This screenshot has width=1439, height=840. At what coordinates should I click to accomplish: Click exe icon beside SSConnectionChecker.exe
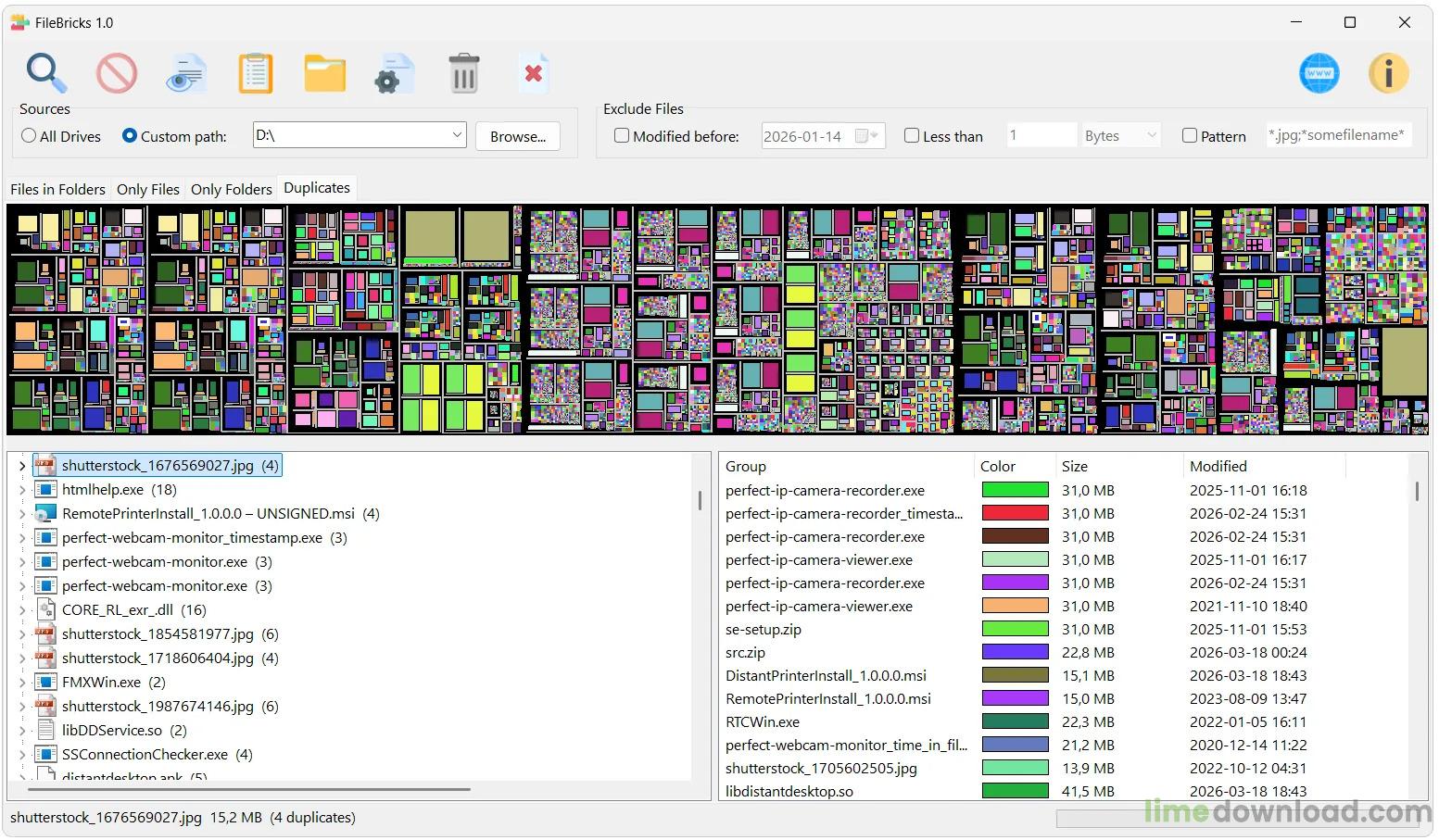coord(45,754)
